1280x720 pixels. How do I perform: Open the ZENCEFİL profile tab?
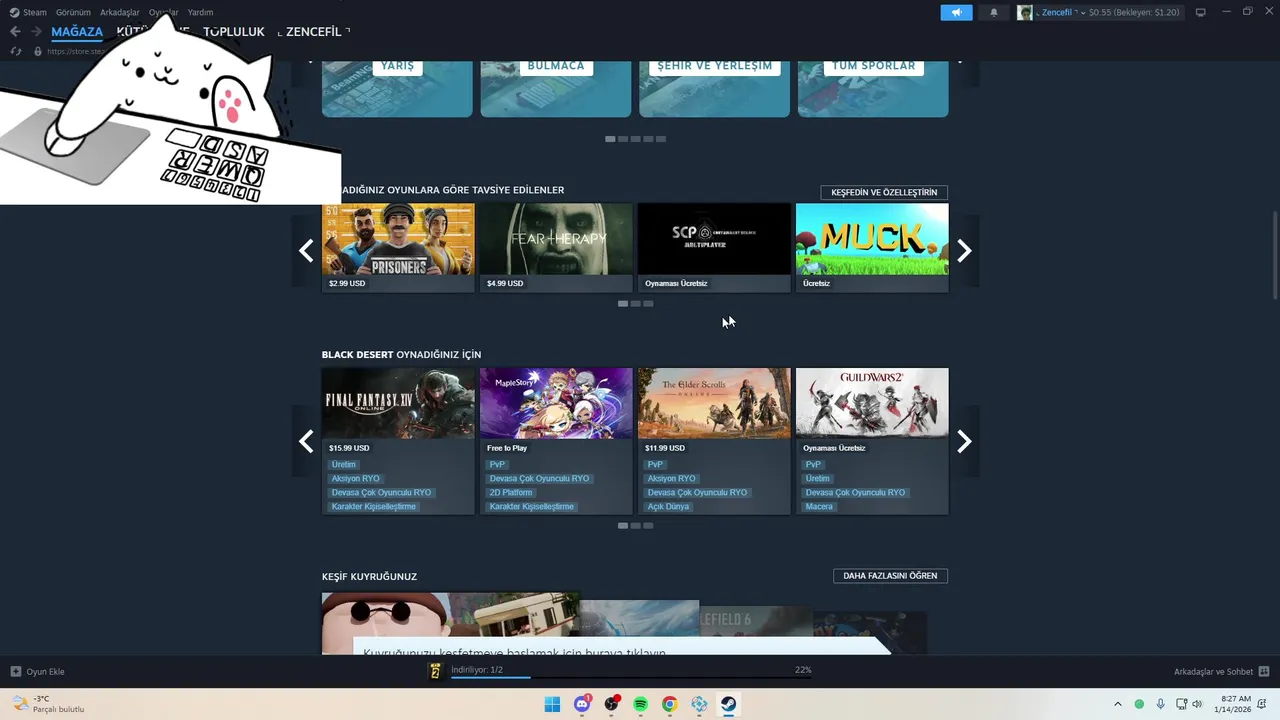[x=314, y=32]
